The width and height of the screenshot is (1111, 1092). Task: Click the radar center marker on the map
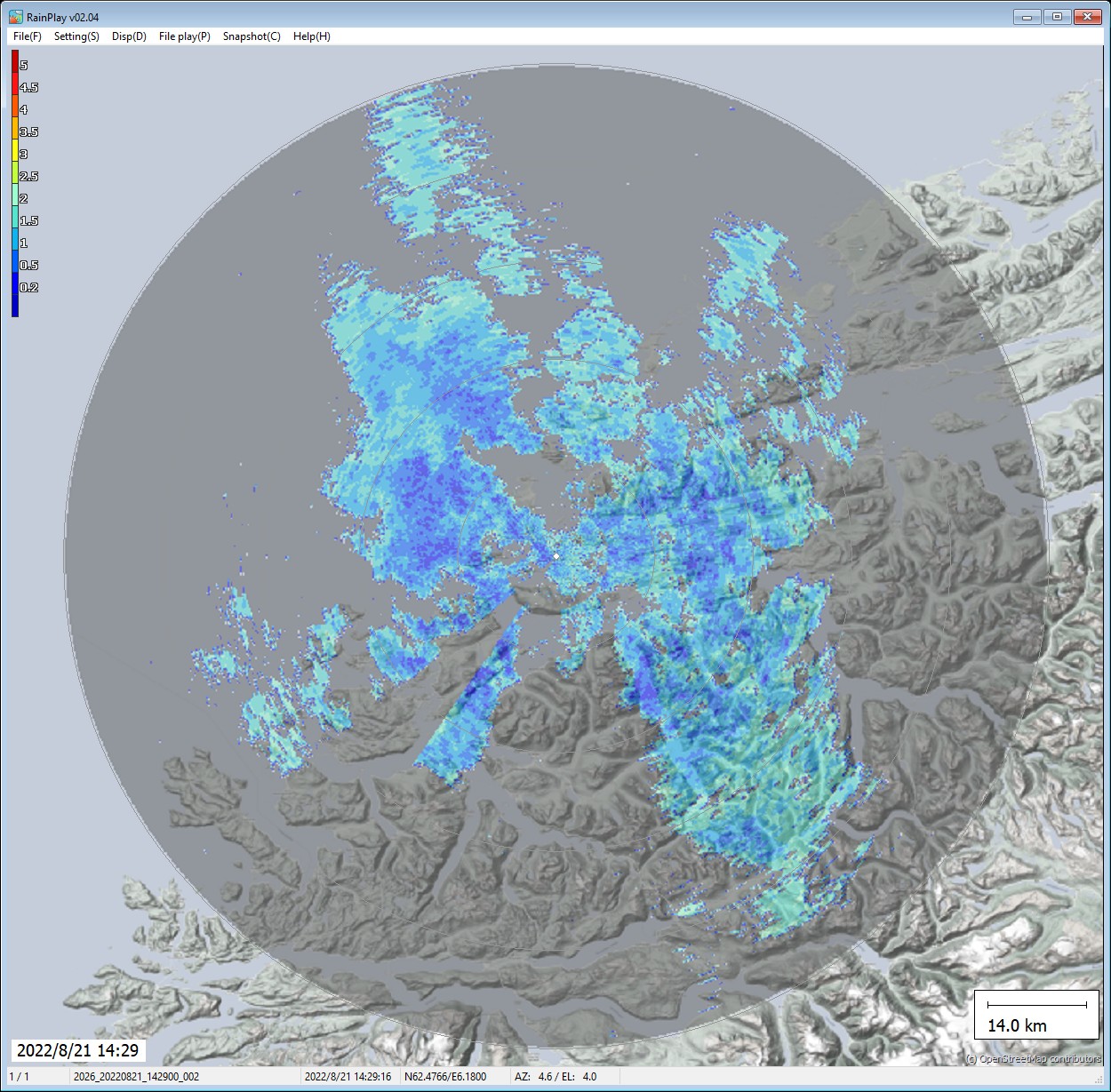(555, 555)
